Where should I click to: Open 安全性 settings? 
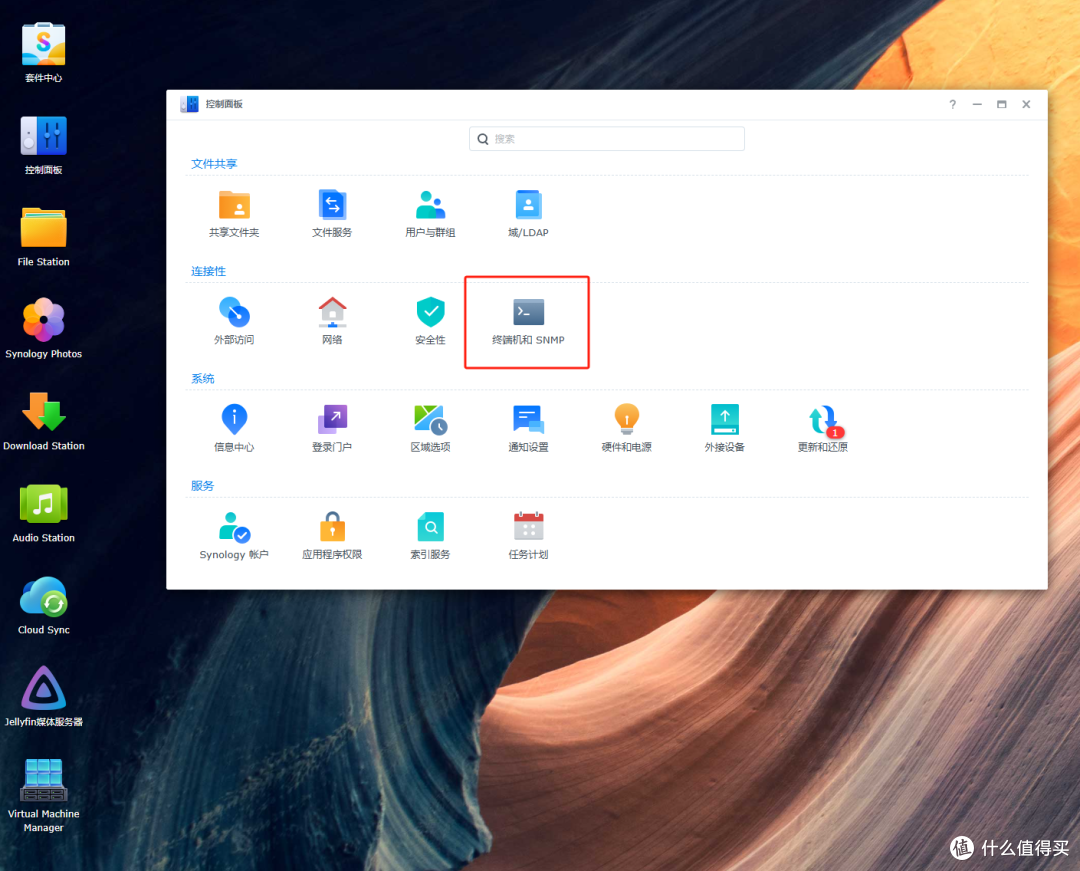(430, 322)
